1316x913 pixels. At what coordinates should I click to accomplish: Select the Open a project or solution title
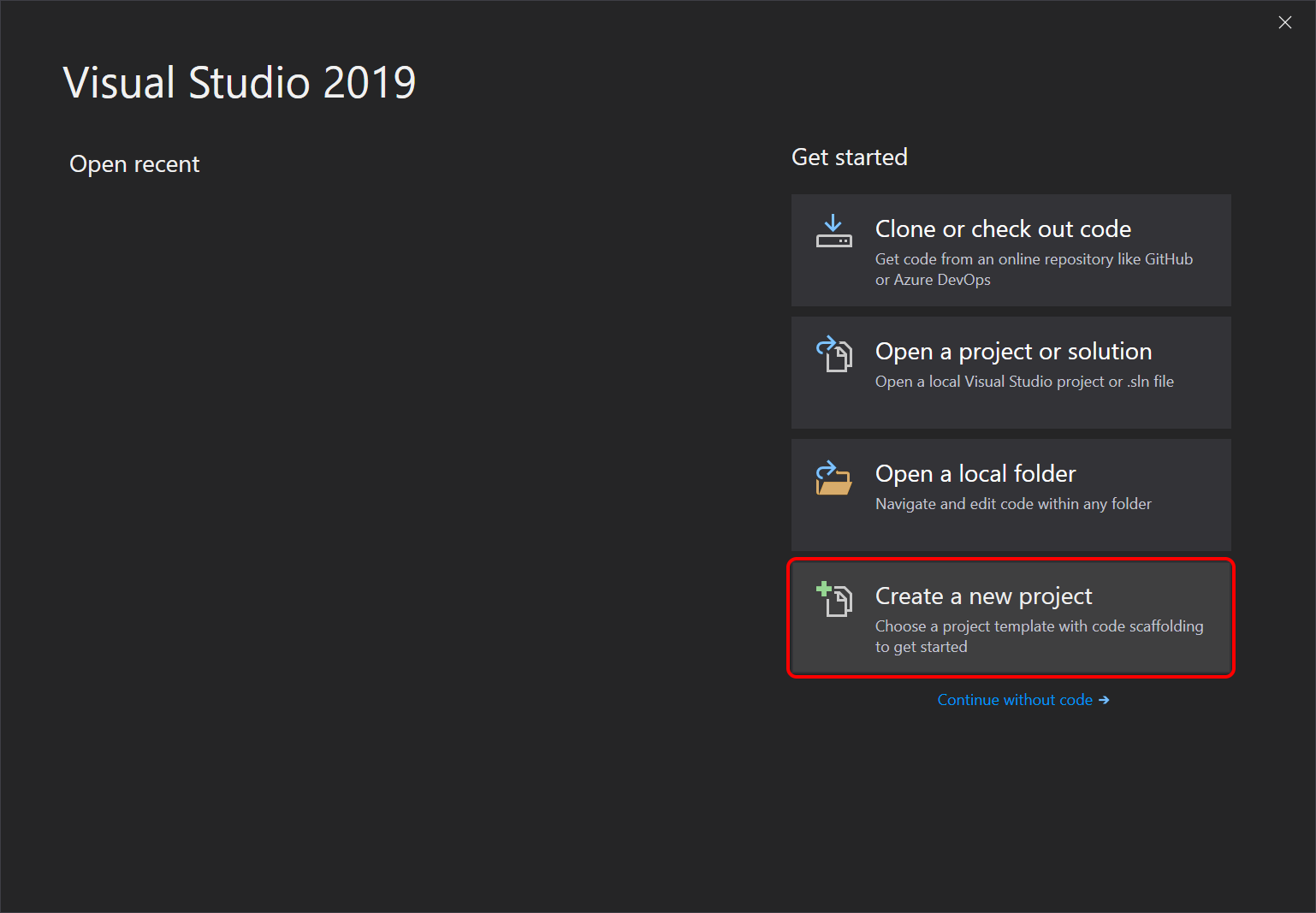pos(1013,352)
